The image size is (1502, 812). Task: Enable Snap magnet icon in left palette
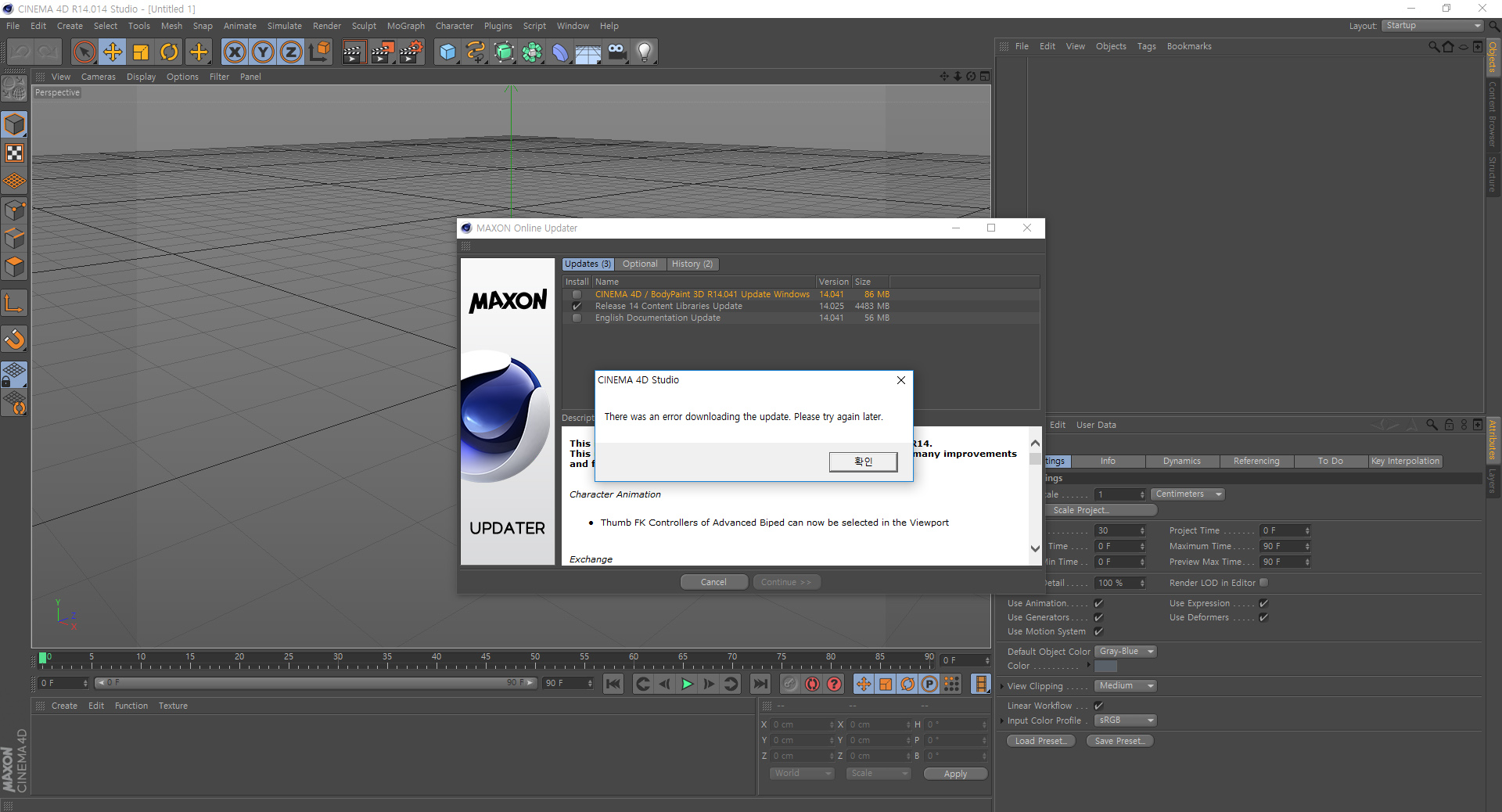15,340
